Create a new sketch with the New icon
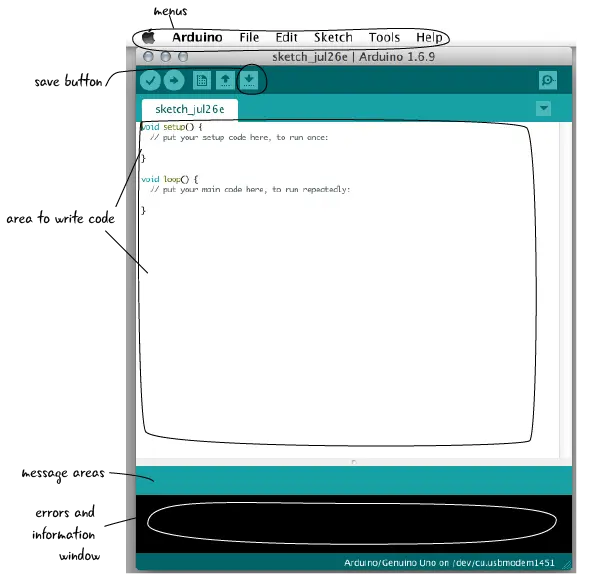This screenshot has height=584, width=594. [x=202, y=80]
